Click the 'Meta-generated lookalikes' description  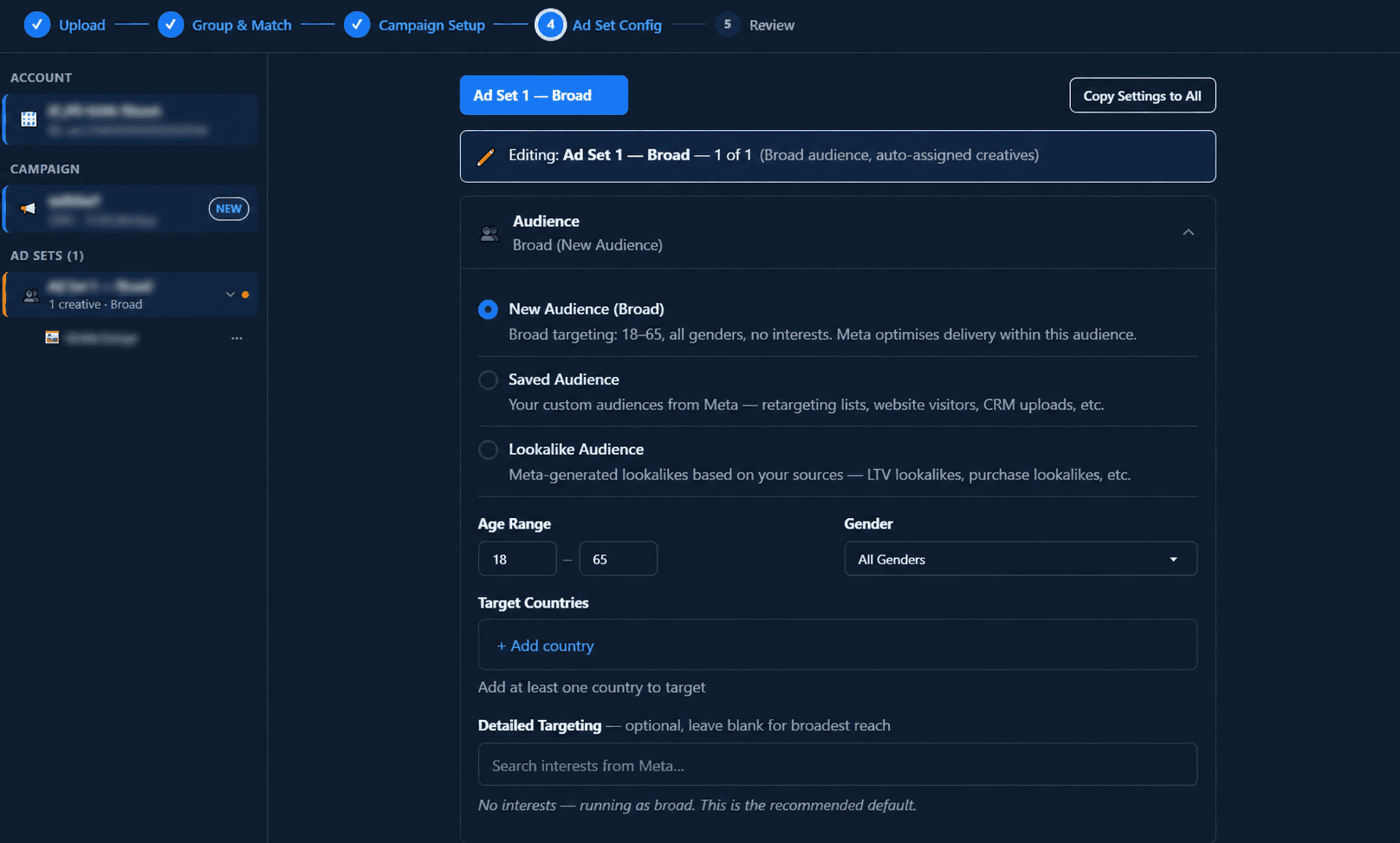click(820, 475)
